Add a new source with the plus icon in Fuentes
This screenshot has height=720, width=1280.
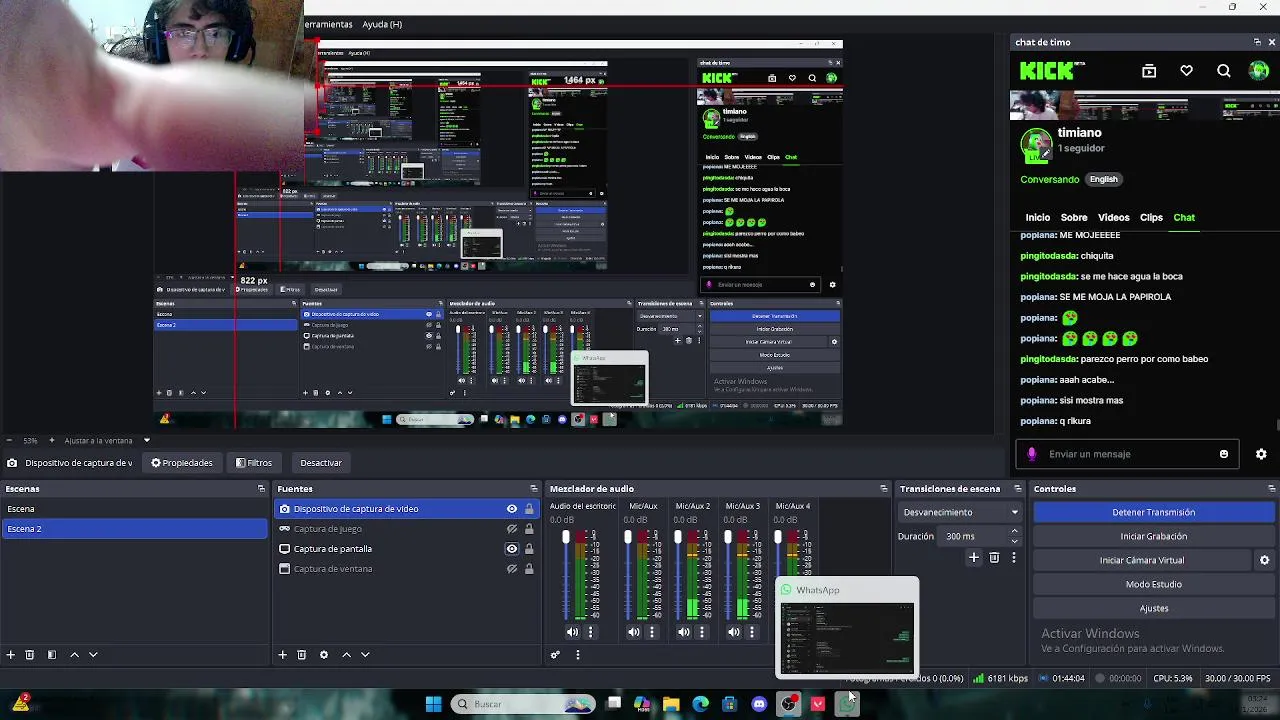pos(283,655)
